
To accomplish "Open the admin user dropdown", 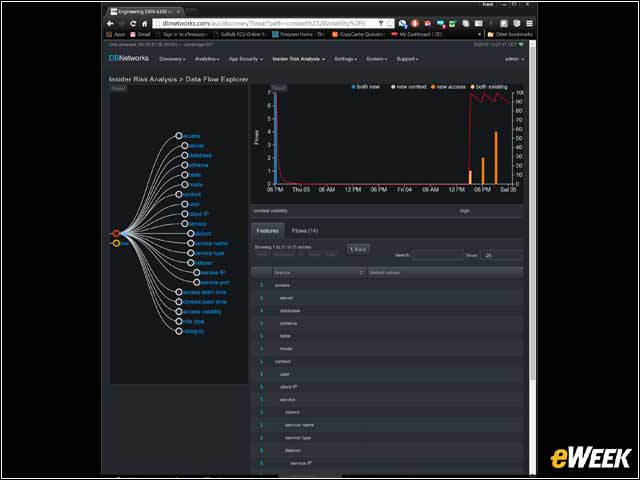I will (x=514, y=59).
